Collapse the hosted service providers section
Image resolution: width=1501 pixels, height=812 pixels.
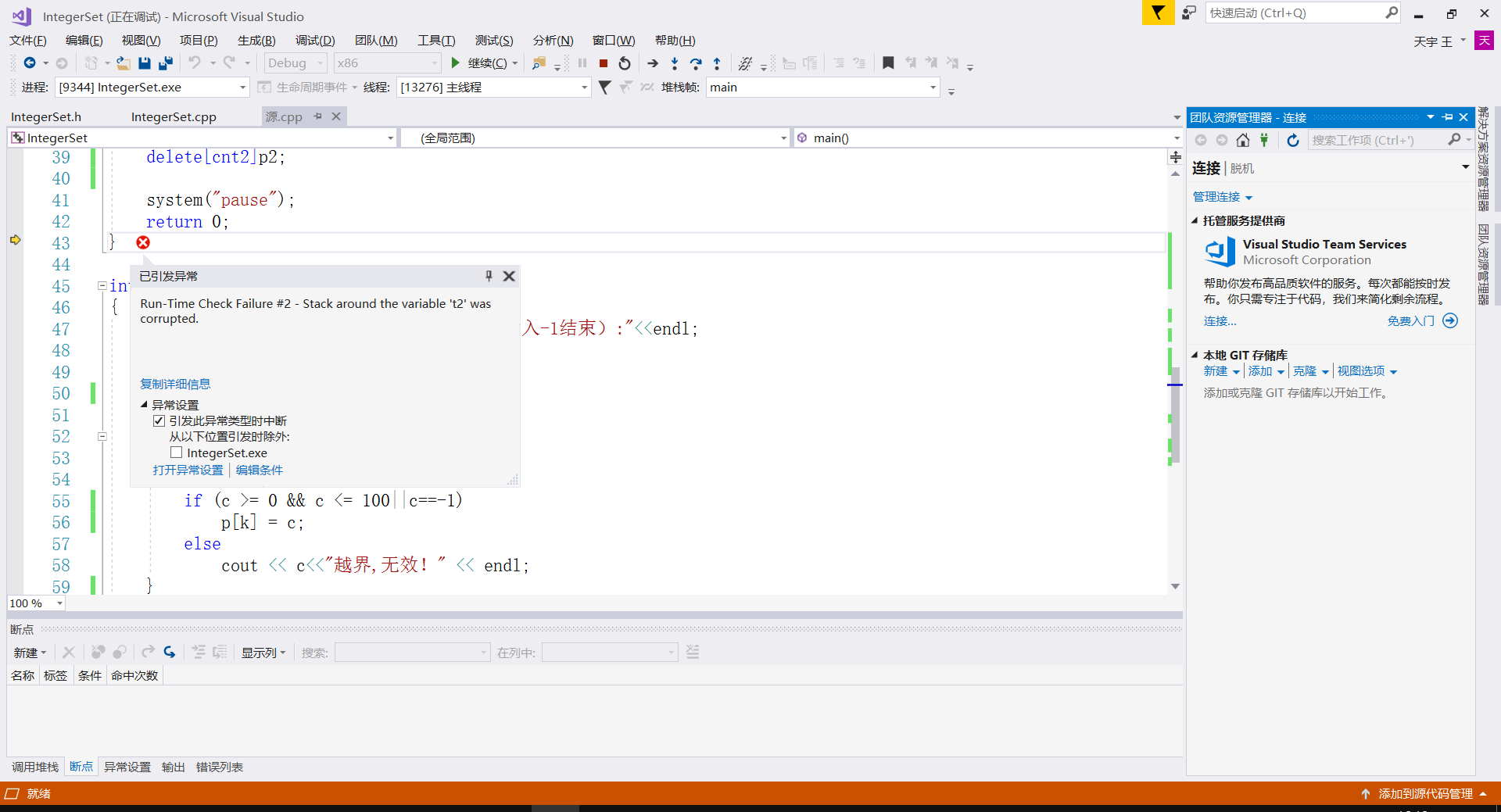point(1195,221)
